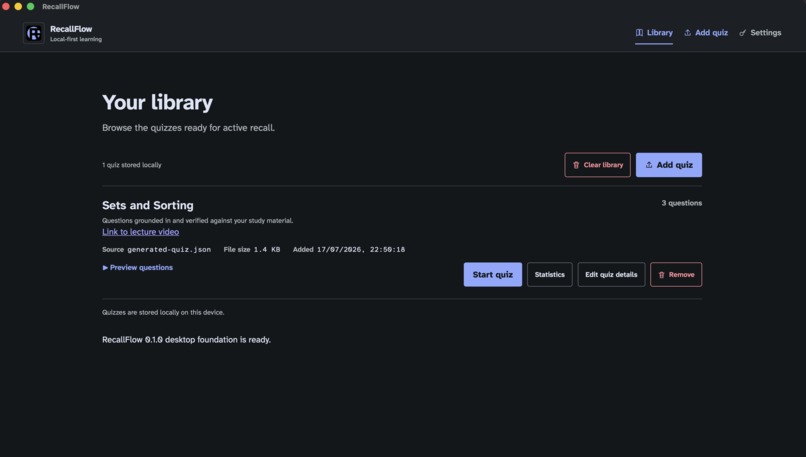This screenshot has height=457, width=806.
Task: Click 'Questions grounded in and verified' description
Action: (197, 221)
